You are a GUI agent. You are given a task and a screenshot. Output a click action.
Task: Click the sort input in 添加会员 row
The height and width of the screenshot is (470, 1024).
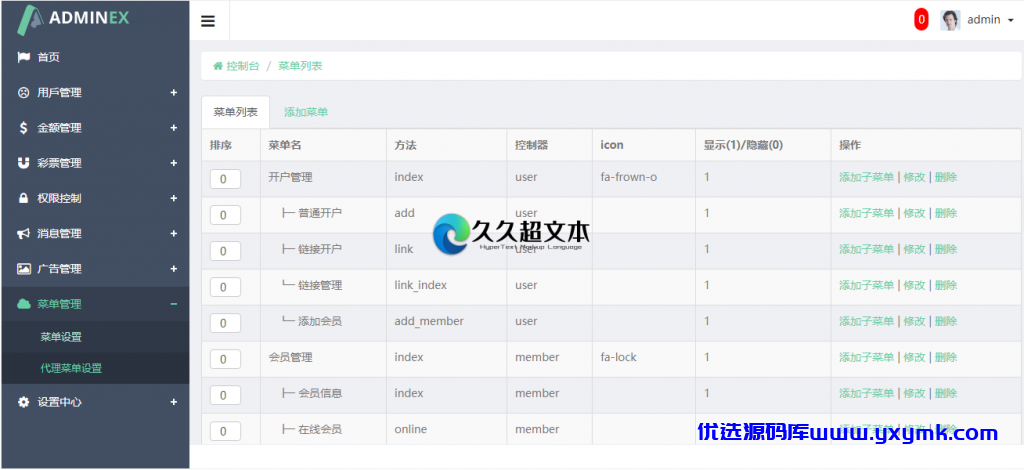[225, 323]
